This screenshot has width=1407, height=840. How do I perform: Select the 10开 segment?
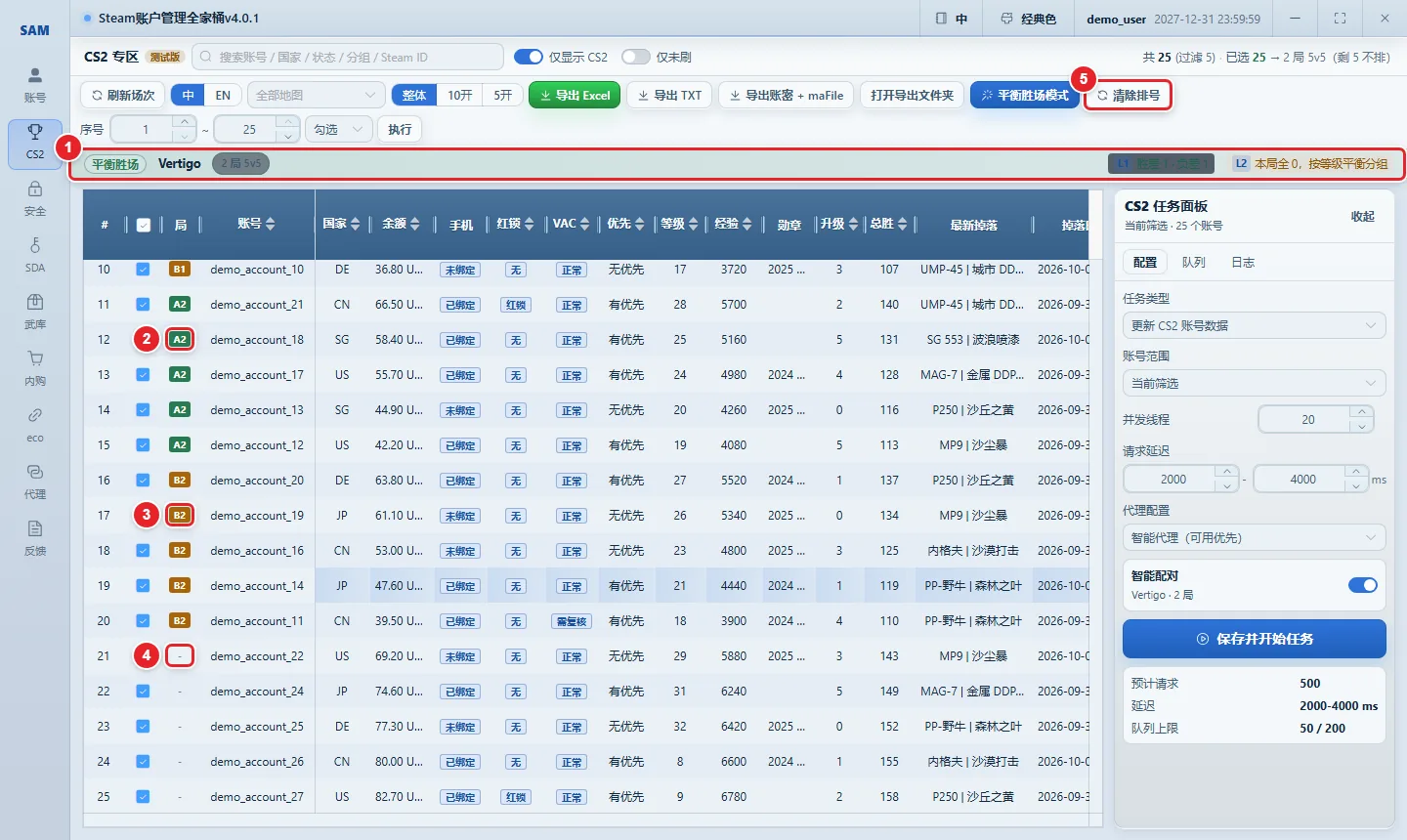pyautogui.click(x=460, y=95)
